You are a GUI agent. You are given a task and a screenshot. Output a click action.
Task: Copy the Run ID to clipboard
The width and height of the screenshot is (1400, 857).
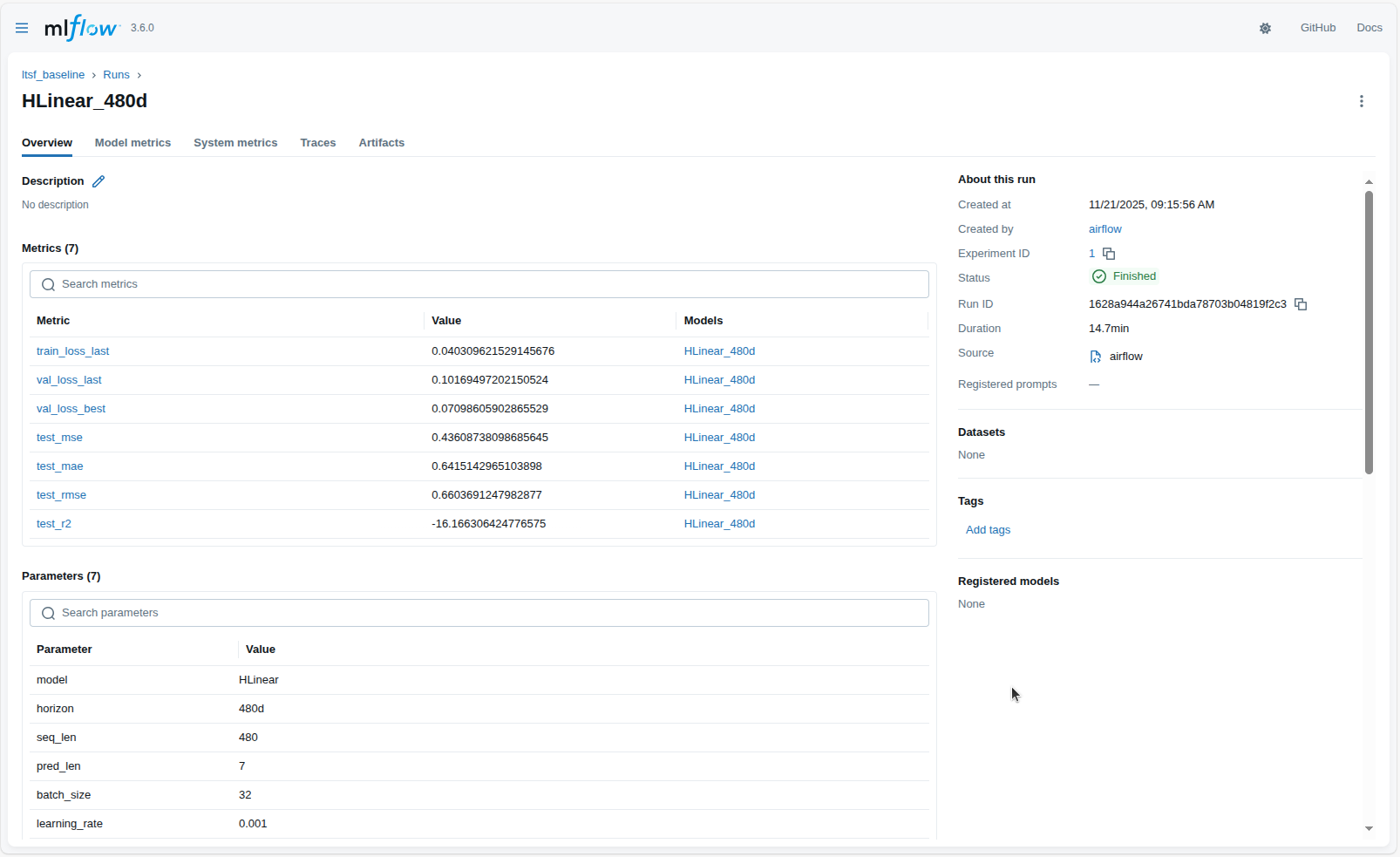1301,304
